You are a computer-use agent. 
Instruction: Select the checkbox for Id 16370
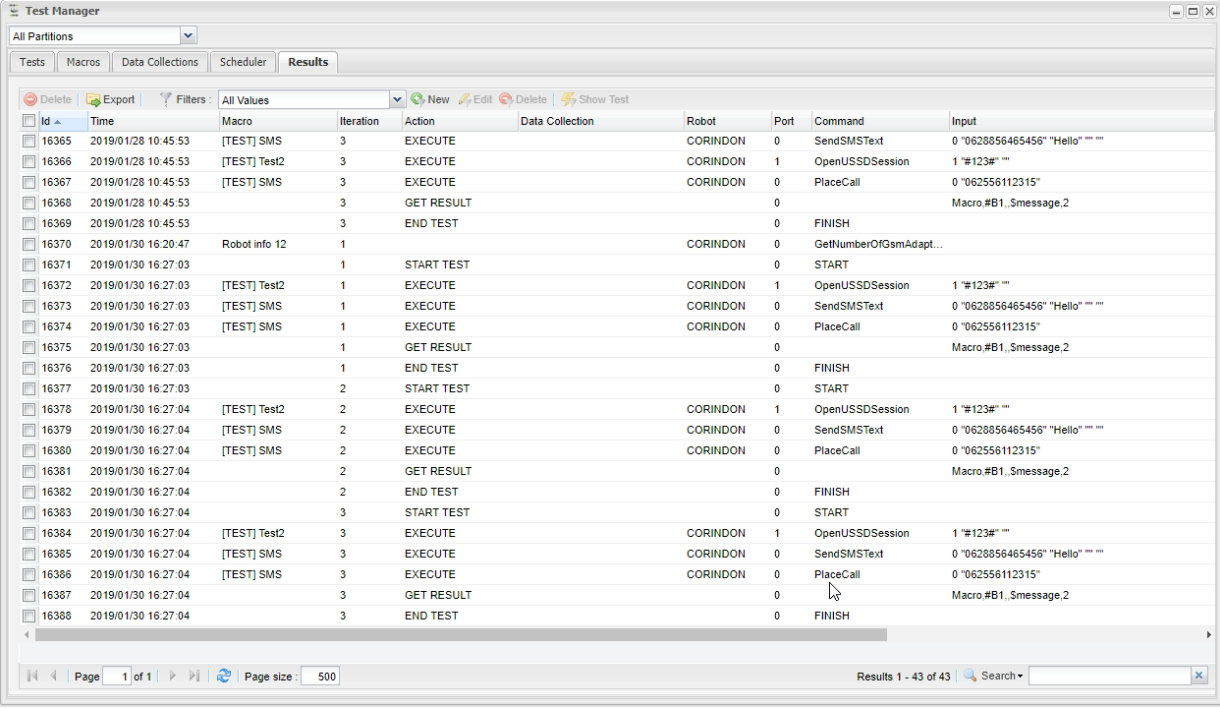[x=30, y=243]
